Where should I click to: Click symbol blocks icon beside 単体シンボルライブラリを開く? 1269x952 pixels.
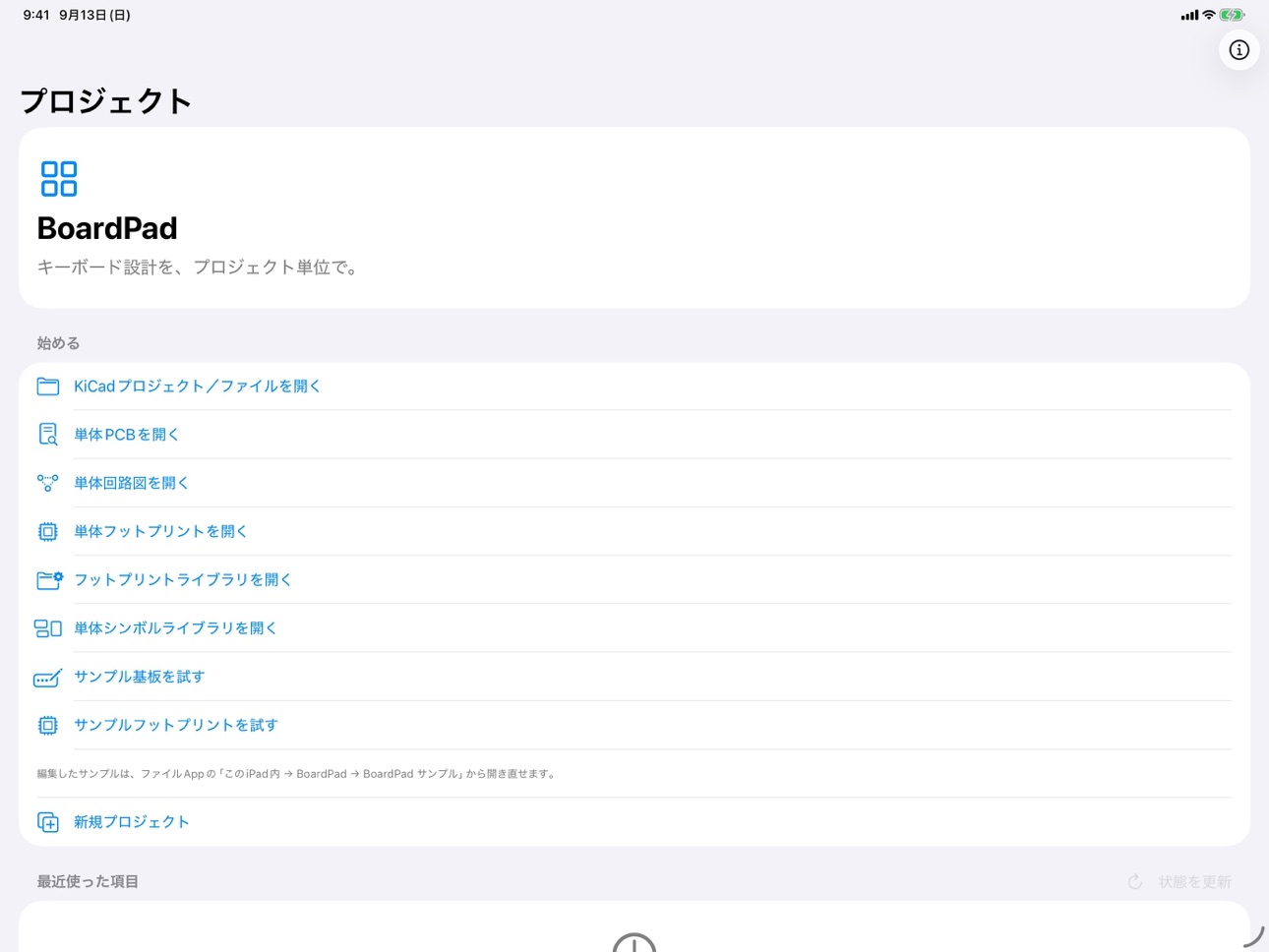pos(48,628)
